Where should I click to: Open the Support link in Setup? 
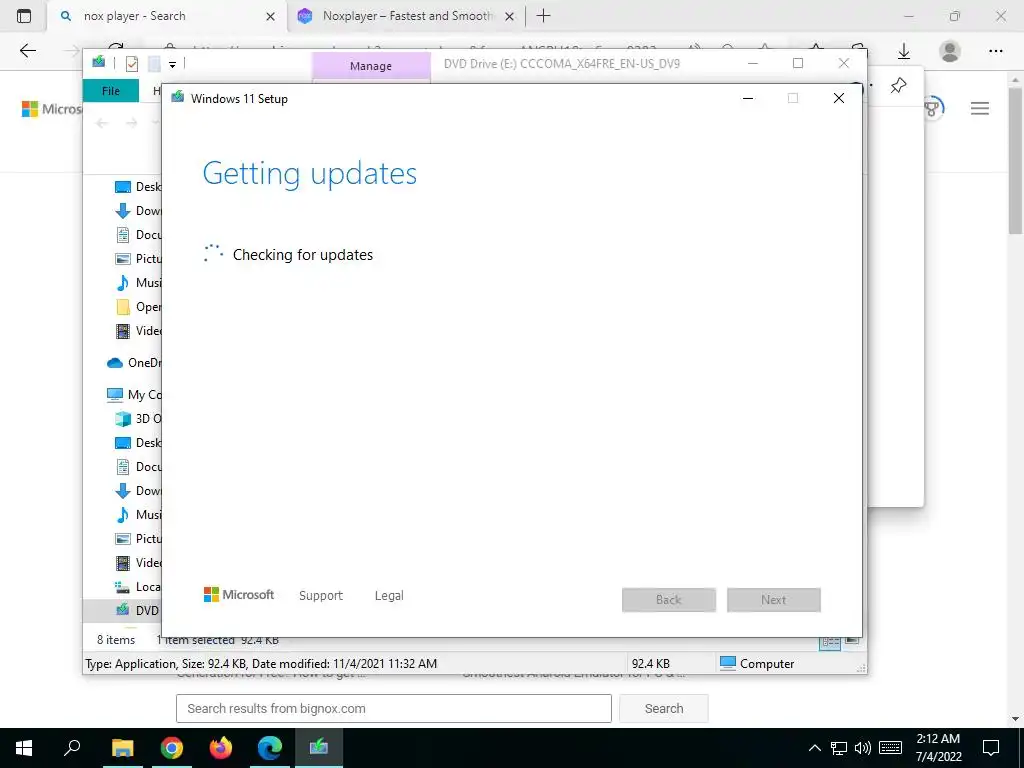[x=321, y=596]
